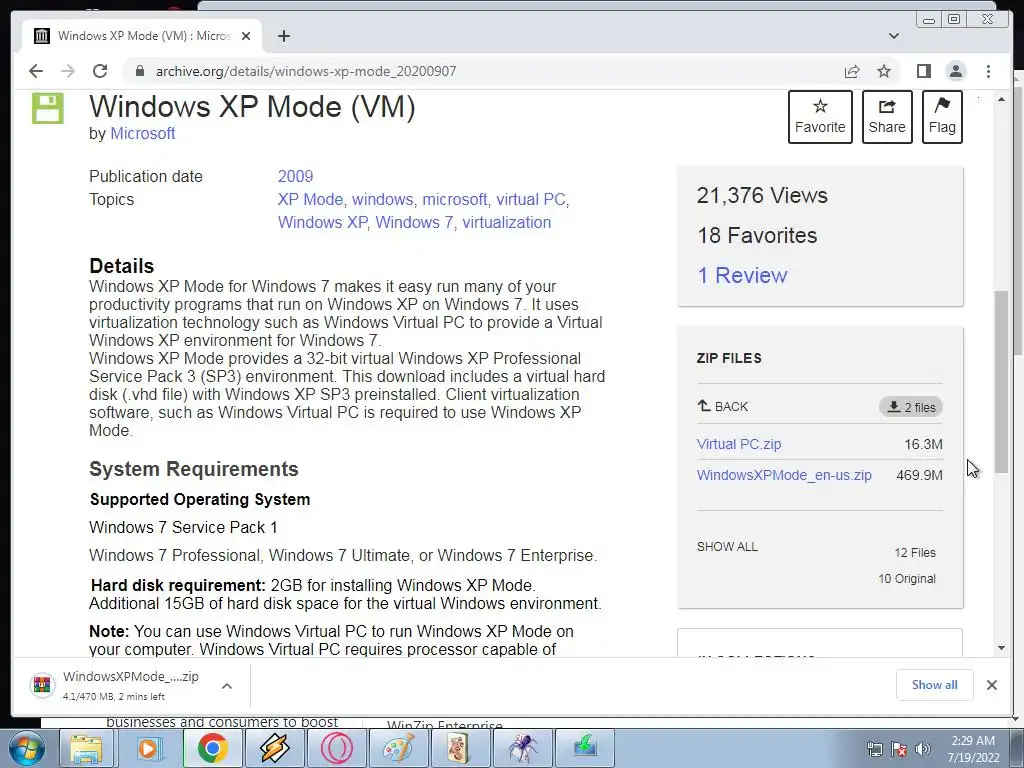1024x768 pixels.
Task: Click the Share button
Action: (x=887, y=117)
